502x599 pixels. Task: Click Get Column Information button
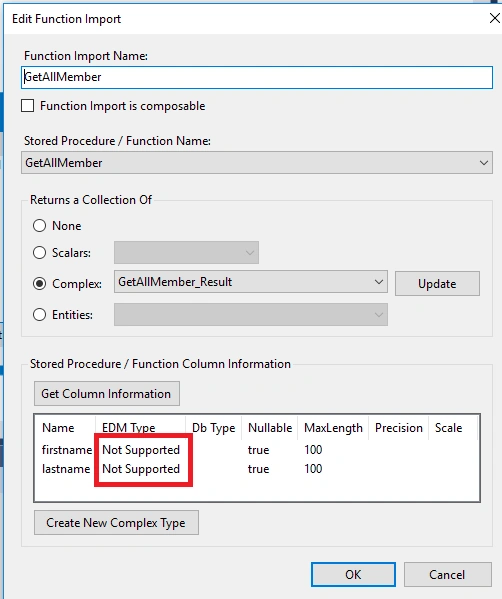(x=107, y=393)
